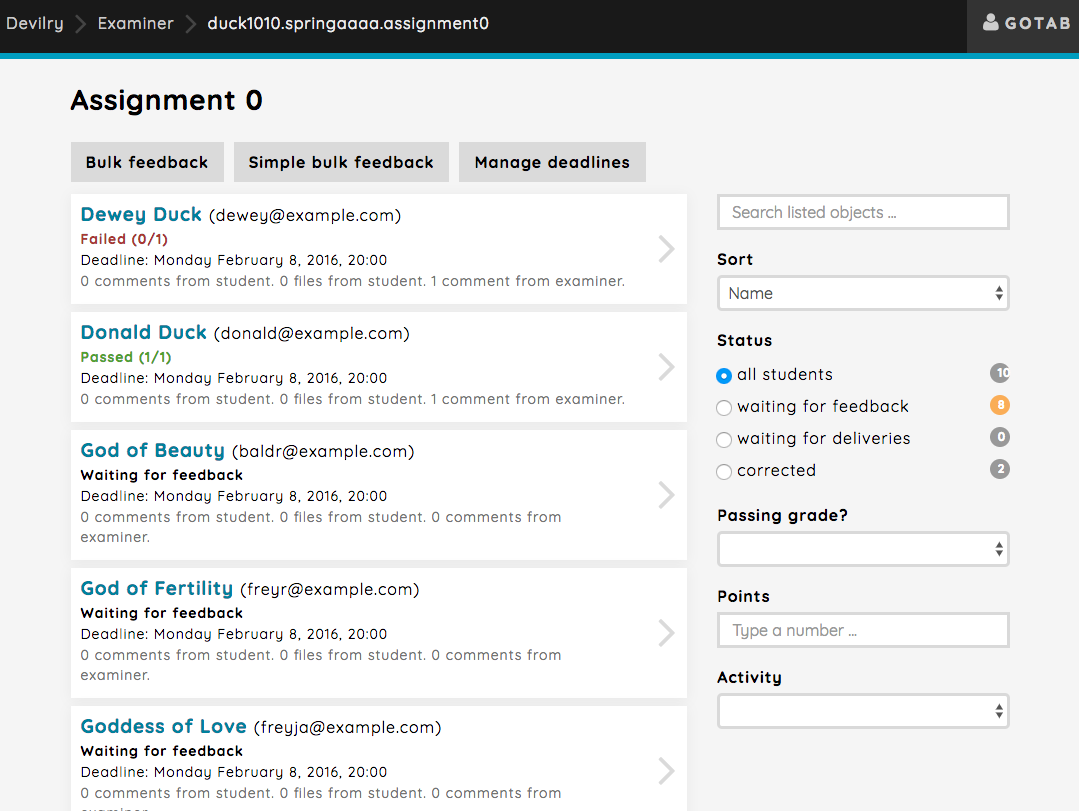Click the corrected count badge

pos(1000,469)
